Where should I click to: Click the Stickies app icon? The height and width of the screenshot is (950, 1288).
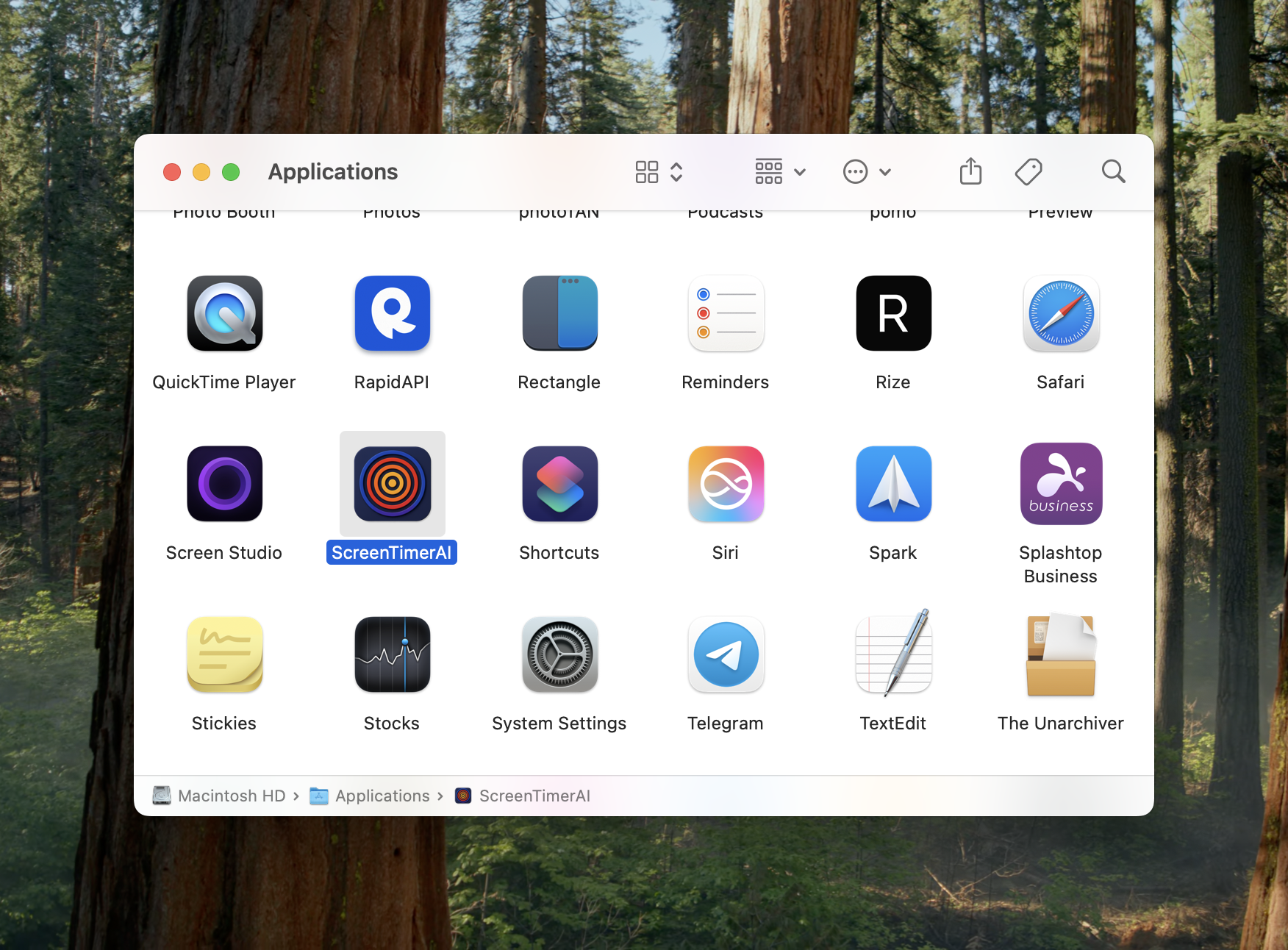click(x=224, y=654)
